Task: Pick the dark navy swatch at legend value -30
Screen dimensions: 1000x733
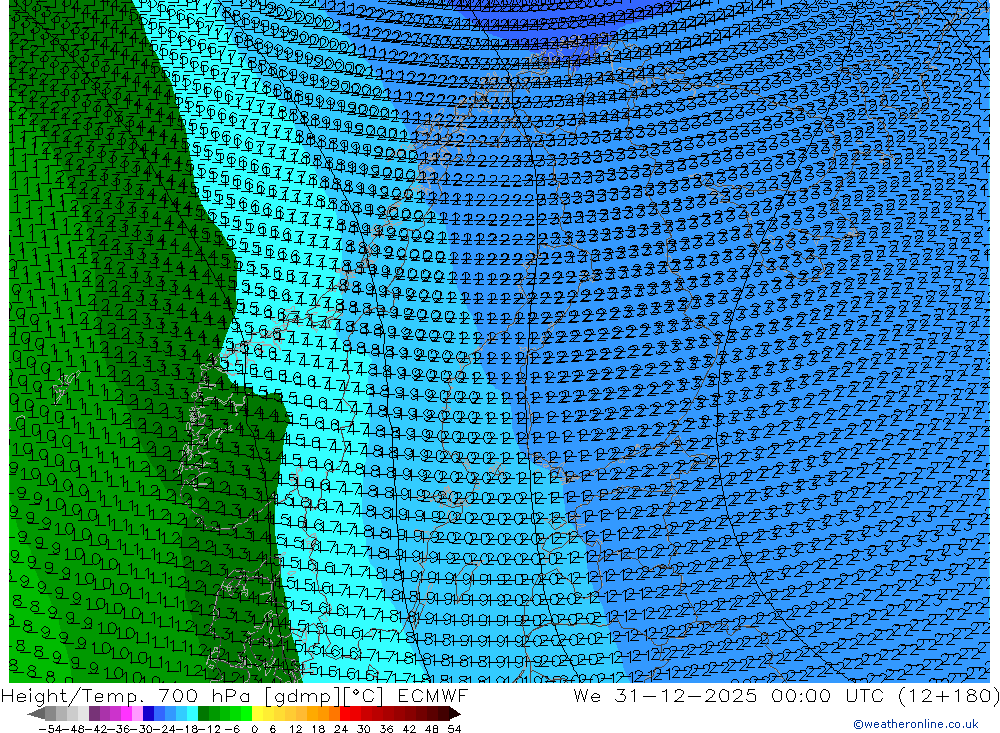Action: click(148, 714)
